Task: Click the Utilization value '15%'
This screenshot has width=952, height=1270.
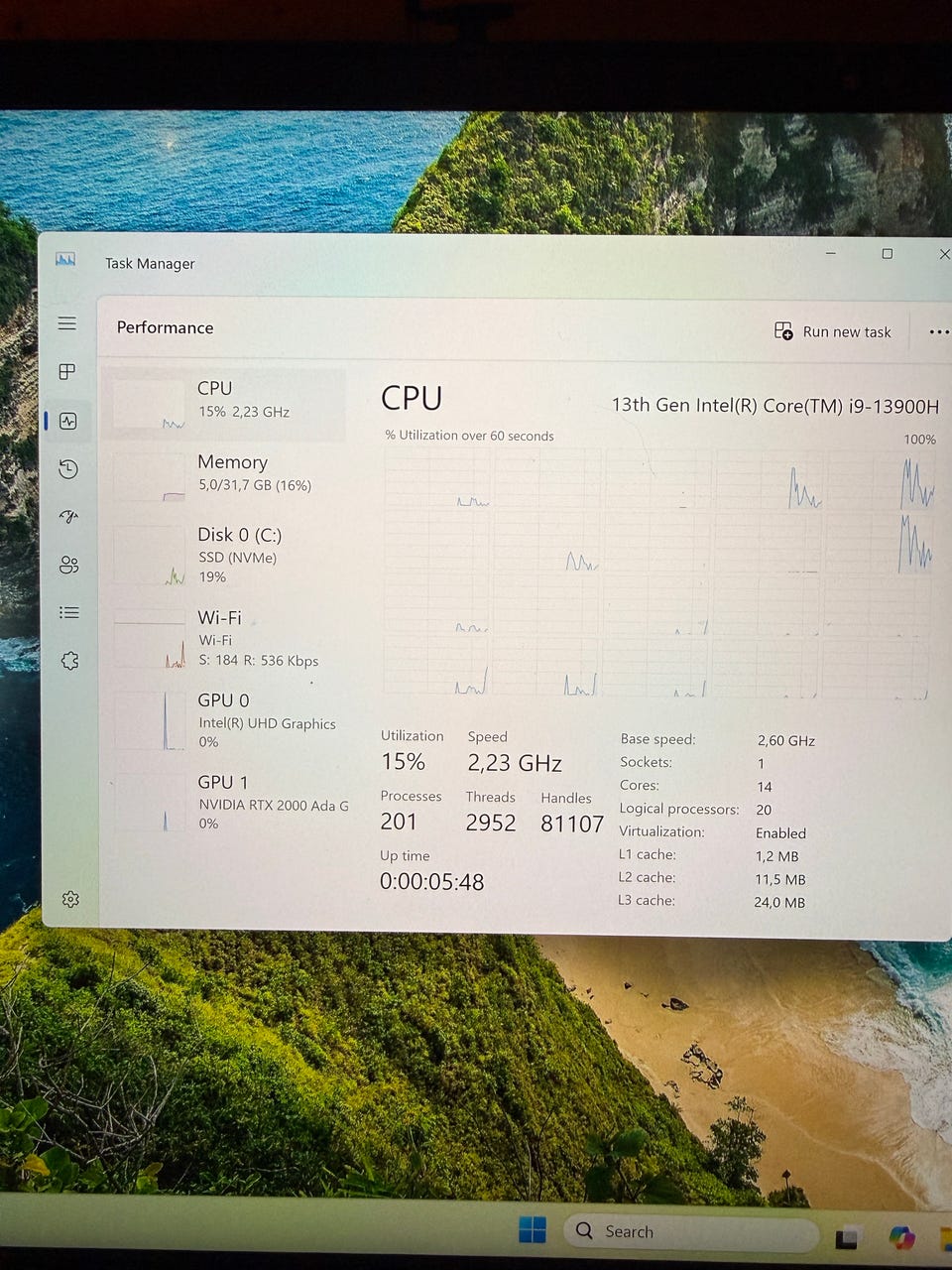Action: point(403,762)
